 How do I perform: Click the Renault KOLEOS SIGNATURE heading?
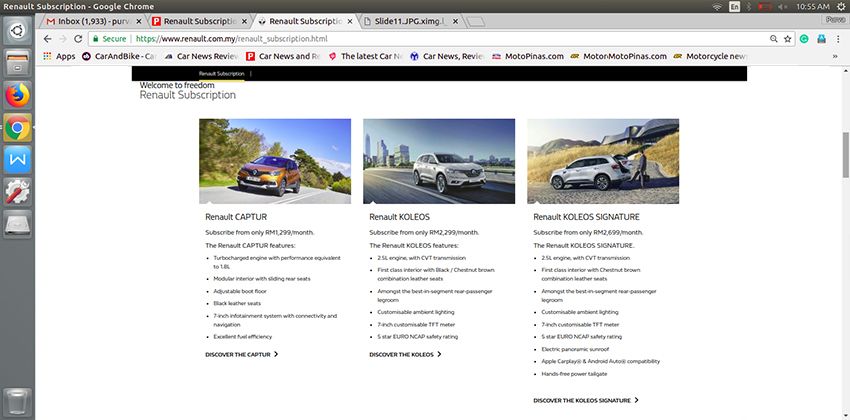point(587,217)
